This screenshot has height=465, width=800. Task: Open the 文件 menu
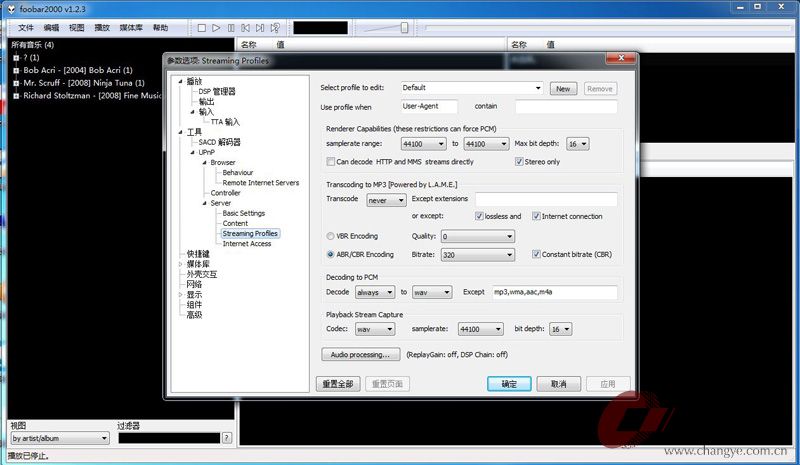26,28
